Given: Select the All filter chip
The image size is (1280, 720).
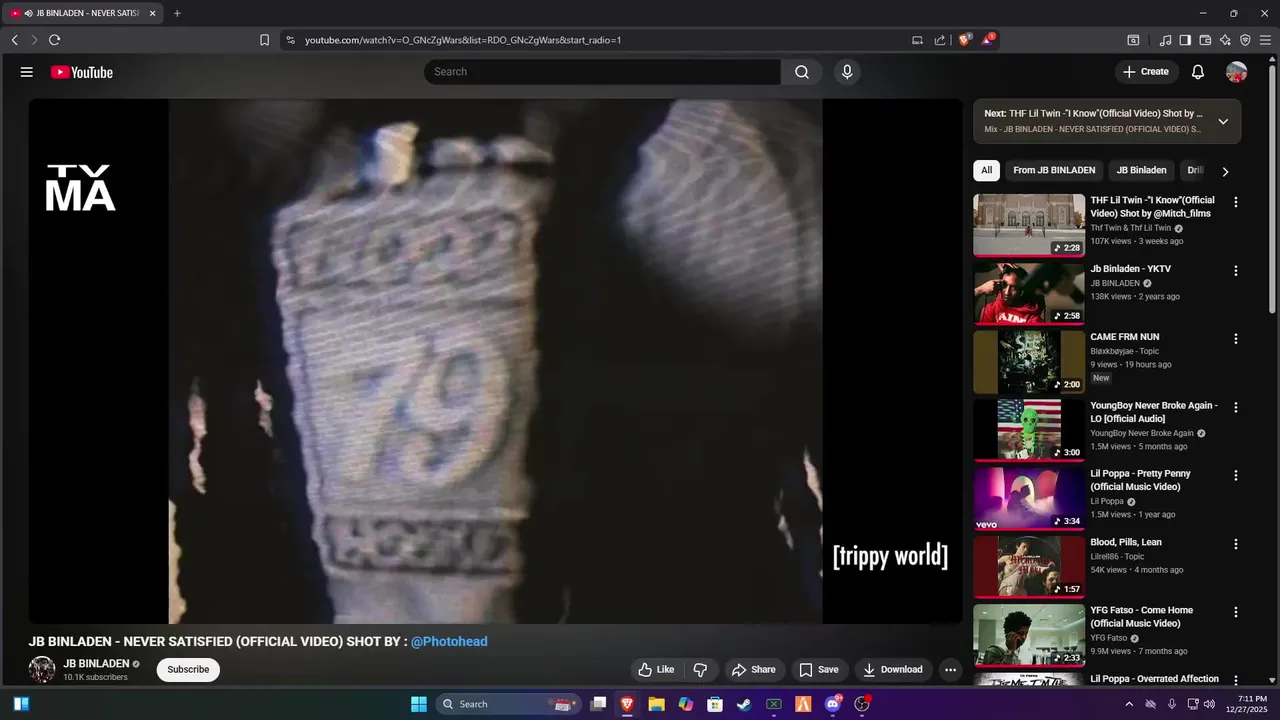Looking at the screenshot, I should (986, 170).
